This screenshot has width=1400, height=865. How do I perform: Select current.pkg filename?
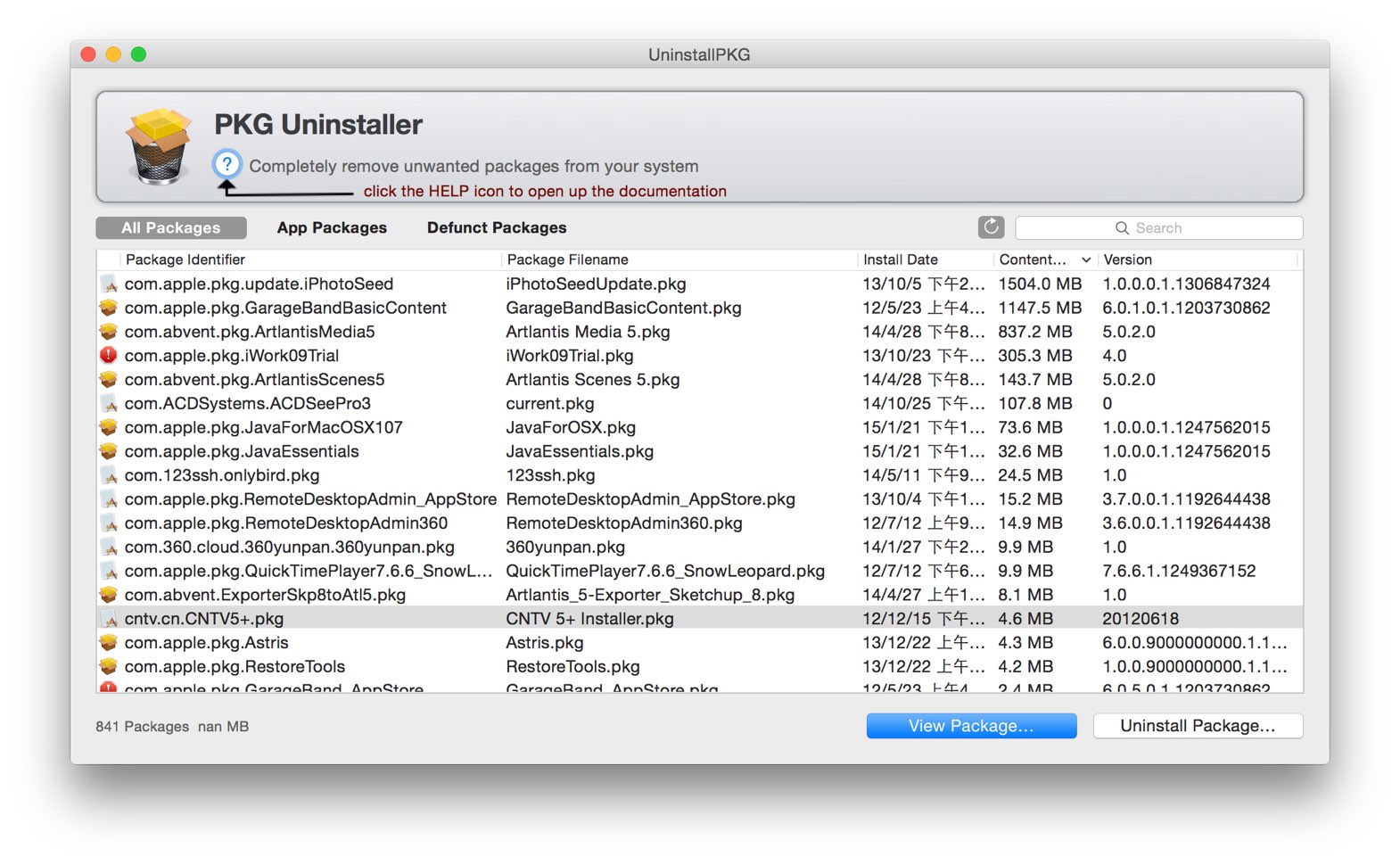point(549,404)
